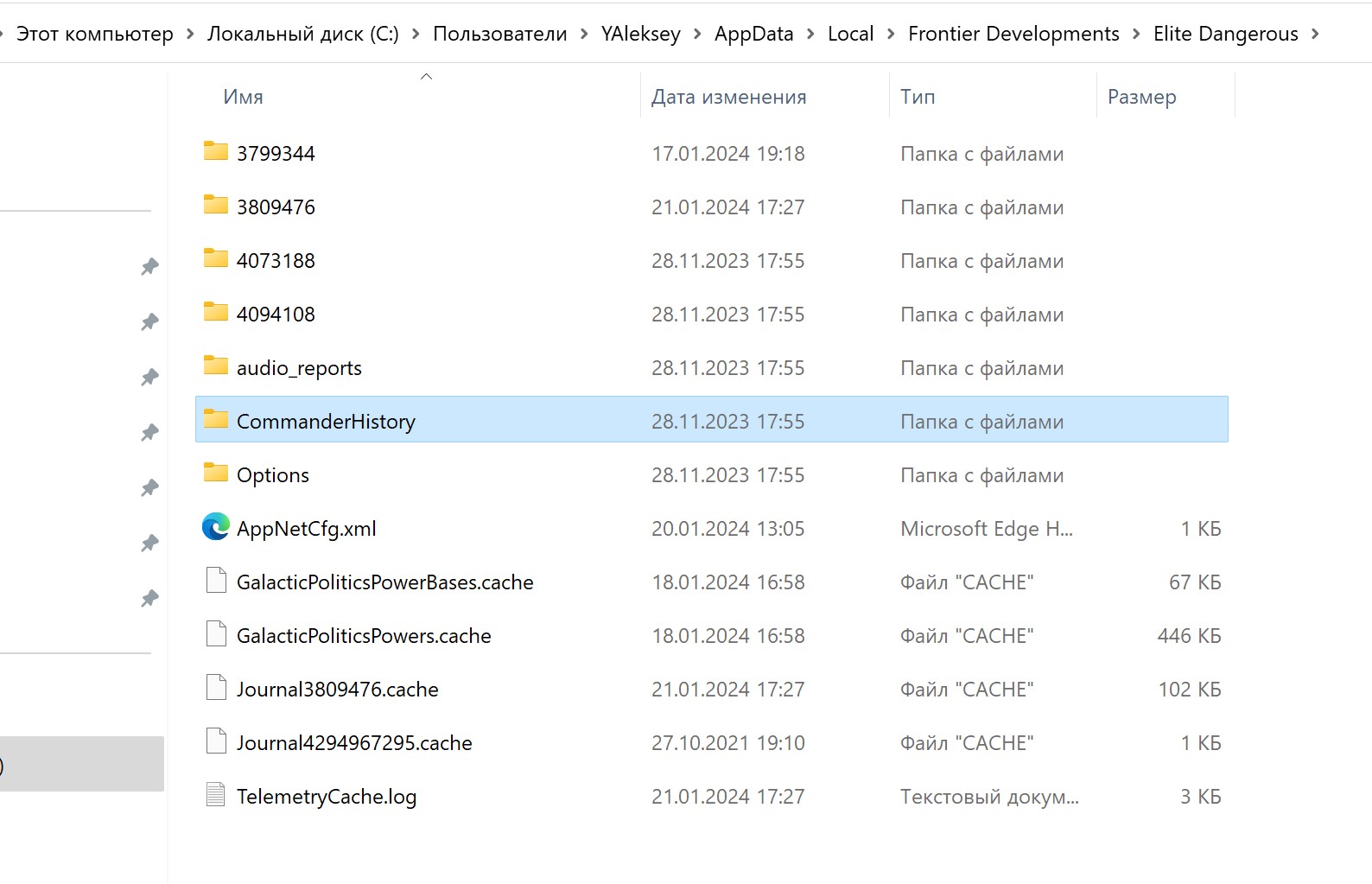Viewport: 1372px width, 884px height.
Task: Navigate to Local breadcrumb segment
Action: click(x=851, y=34)
